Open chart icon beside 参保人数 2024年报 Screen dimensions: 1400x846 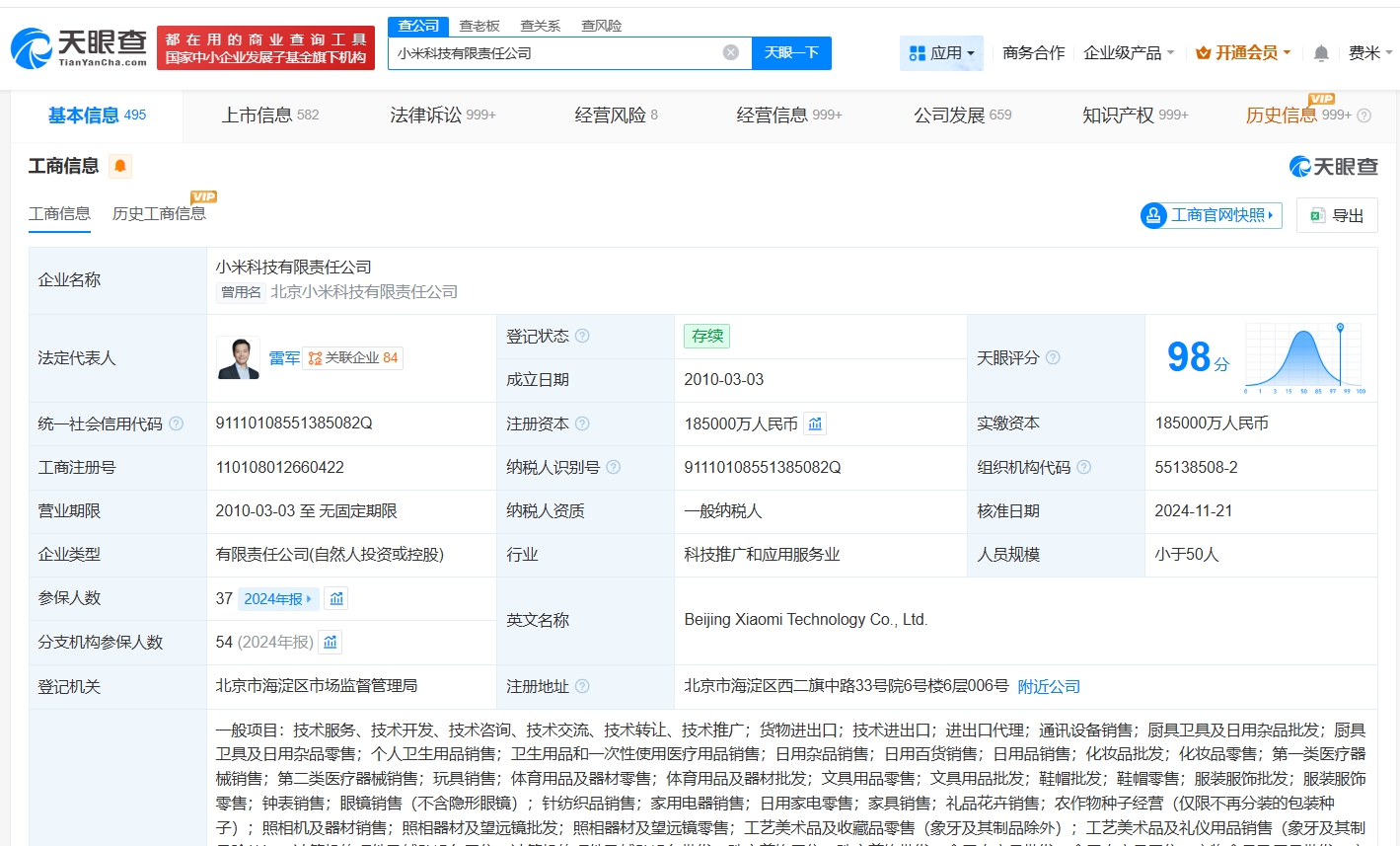coord(336,598)
